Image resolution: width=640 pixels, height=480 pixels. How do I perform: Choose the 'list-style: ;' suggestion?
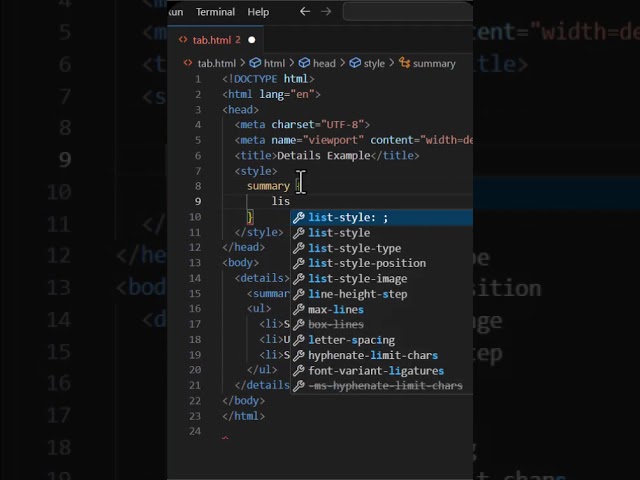[382, 217]
